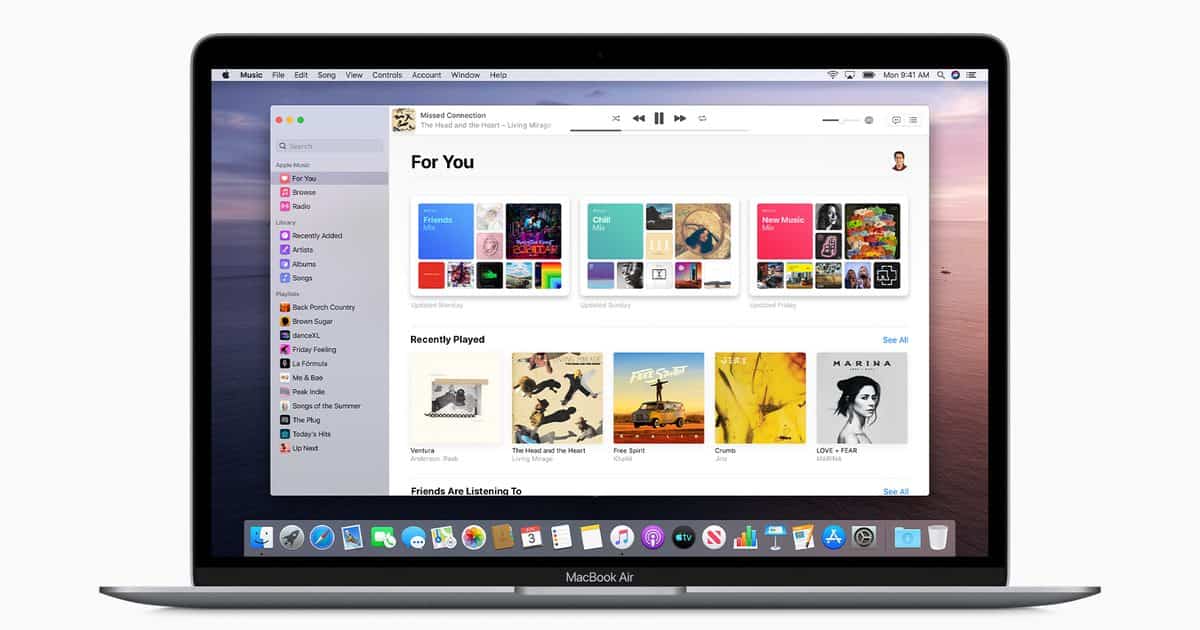This screenshot has height=630, width=1200.
Task: Open the Account menu
Action: pyautogui.click(x=426, y=75)
